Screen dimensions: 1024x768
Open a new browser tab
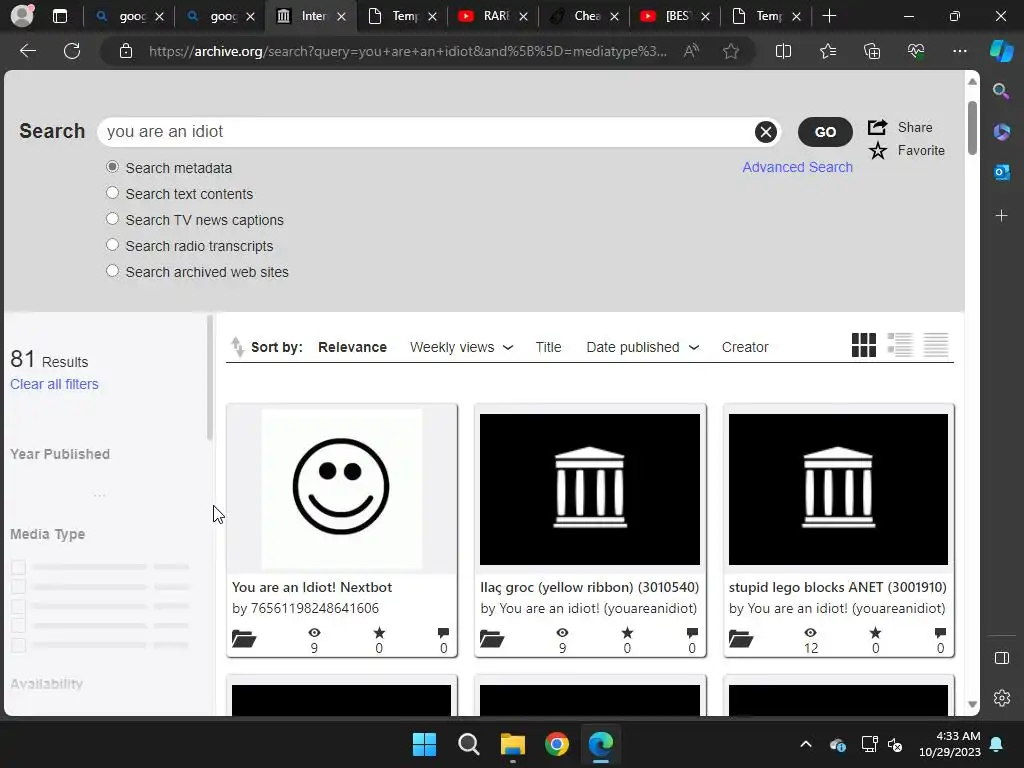[x=829, y=16]
